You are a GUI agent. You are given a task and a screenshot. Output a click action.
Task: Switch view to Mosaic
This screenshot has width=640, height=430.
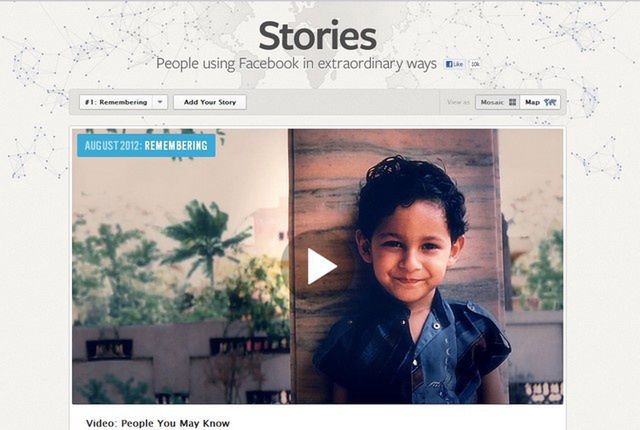(498, 102)
